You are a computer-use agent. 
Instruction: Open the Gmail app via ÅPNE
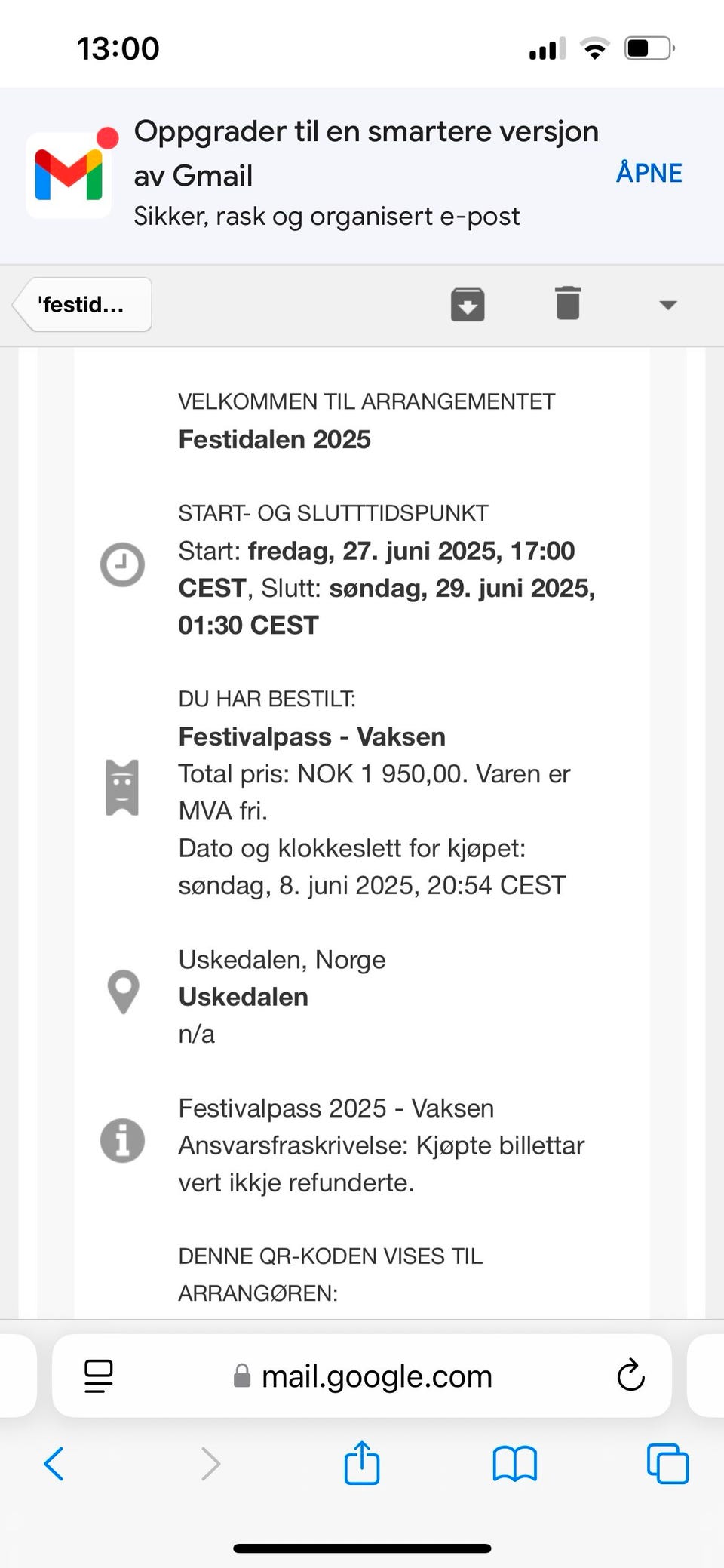[x=649, y=173]
